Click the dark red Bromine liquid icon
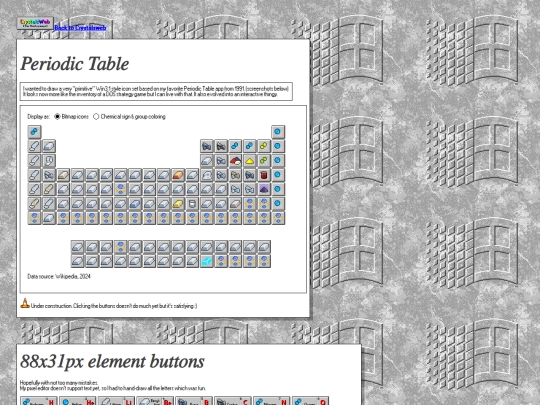This screenshot has height=405, width=540. point(264,175)
